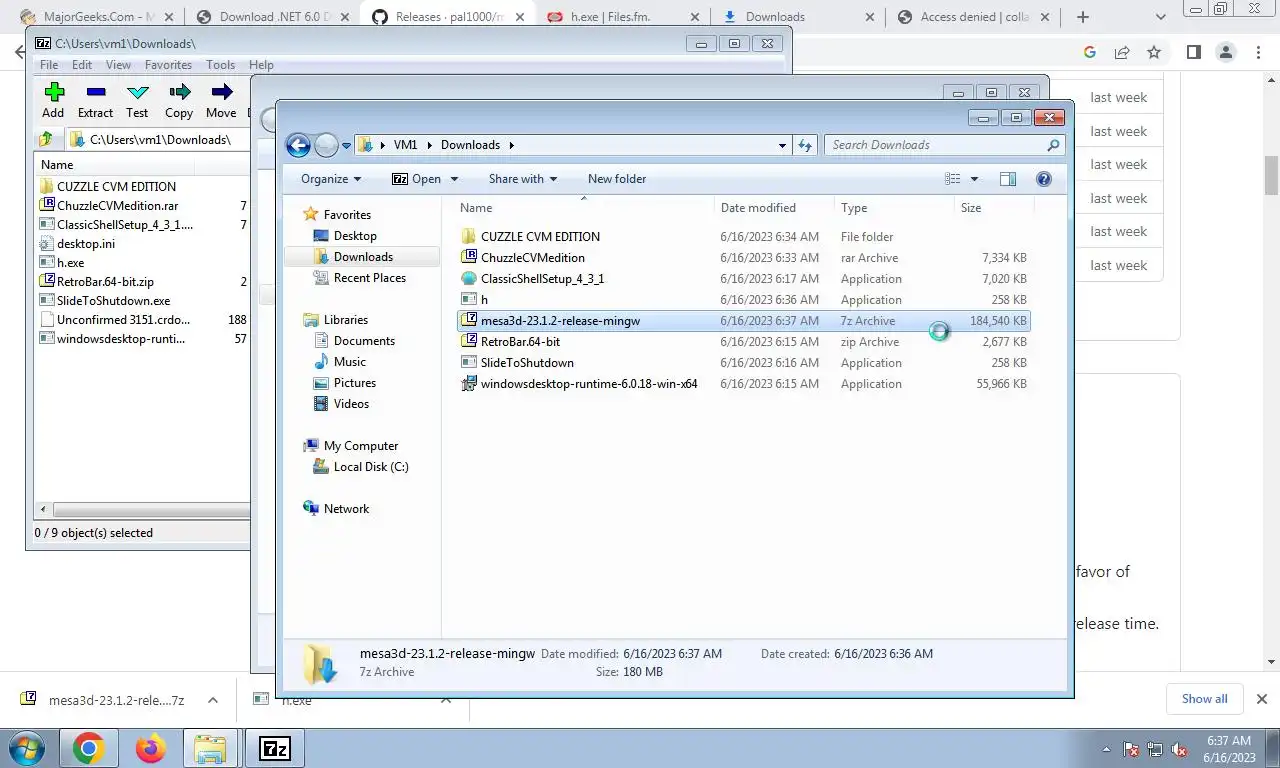Click Explorer Forward navigation arrow

[x=326, y=145]
